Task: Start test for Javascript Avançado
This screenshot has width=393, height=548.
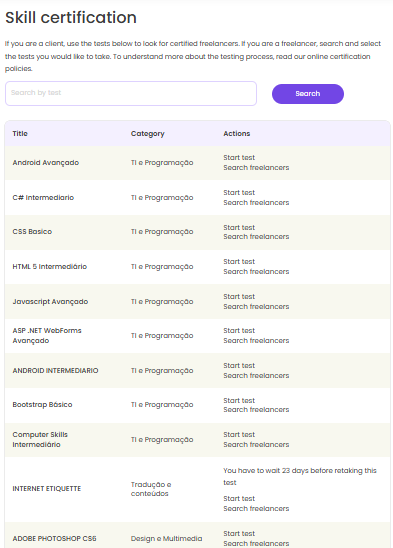Action: [x=239, y=297]
